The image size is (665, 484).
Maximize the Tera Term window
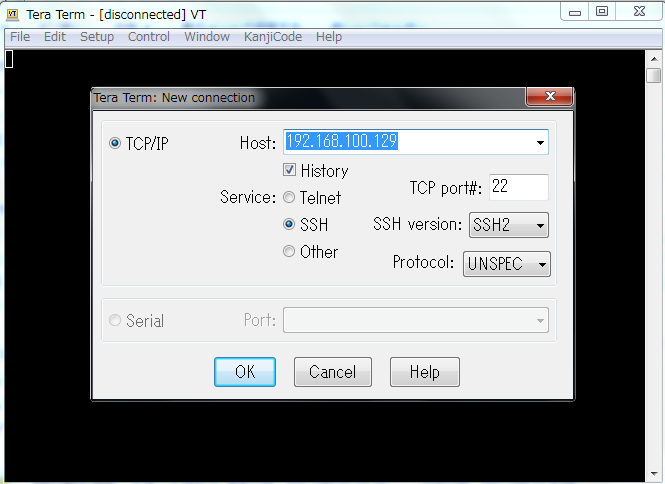click(602, 11)
